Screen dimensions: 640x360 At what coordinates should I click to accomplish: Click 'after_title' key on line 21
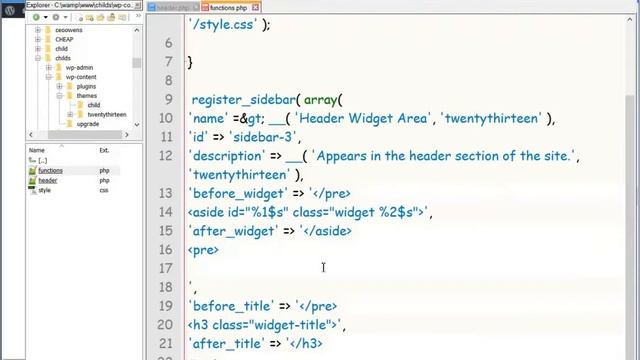[x=227, y=344]
